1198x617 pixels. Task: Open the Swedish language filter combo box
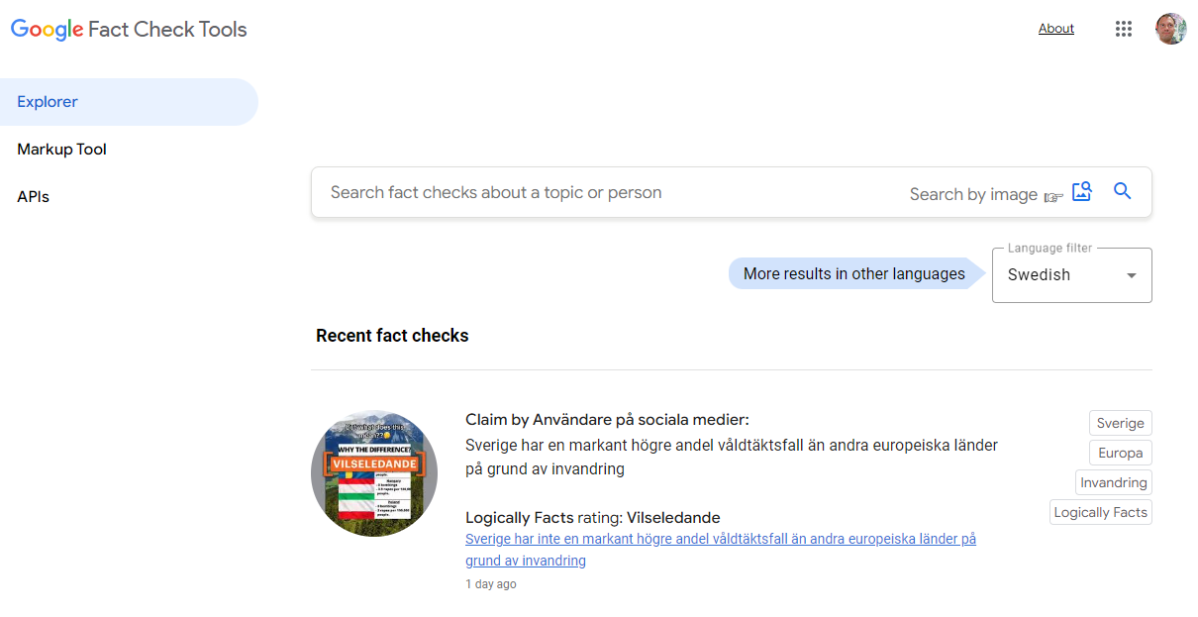tap(1060, 275)
